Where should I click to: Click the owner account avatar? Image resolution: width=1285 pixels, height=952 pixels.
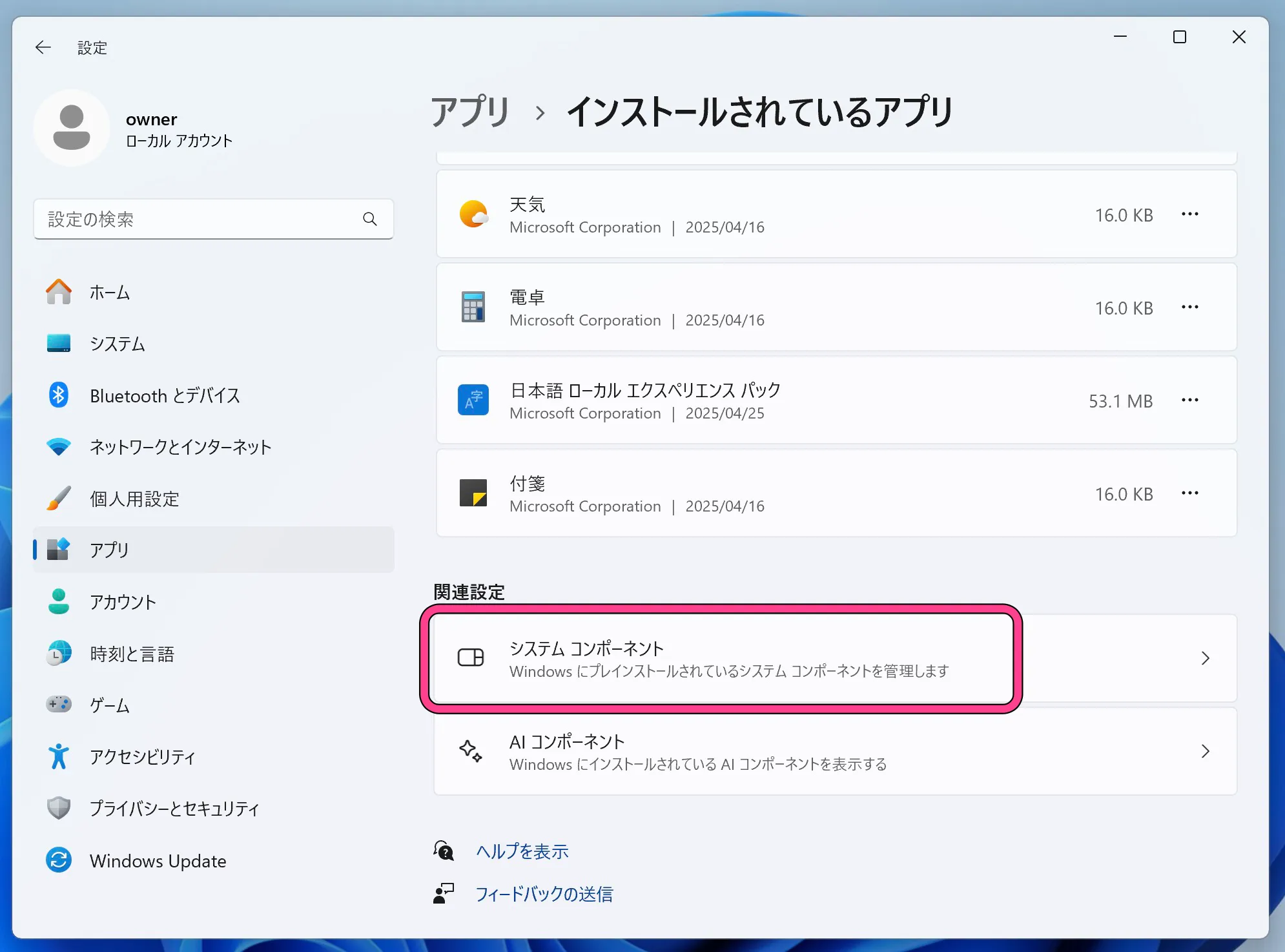pos(72,127)
